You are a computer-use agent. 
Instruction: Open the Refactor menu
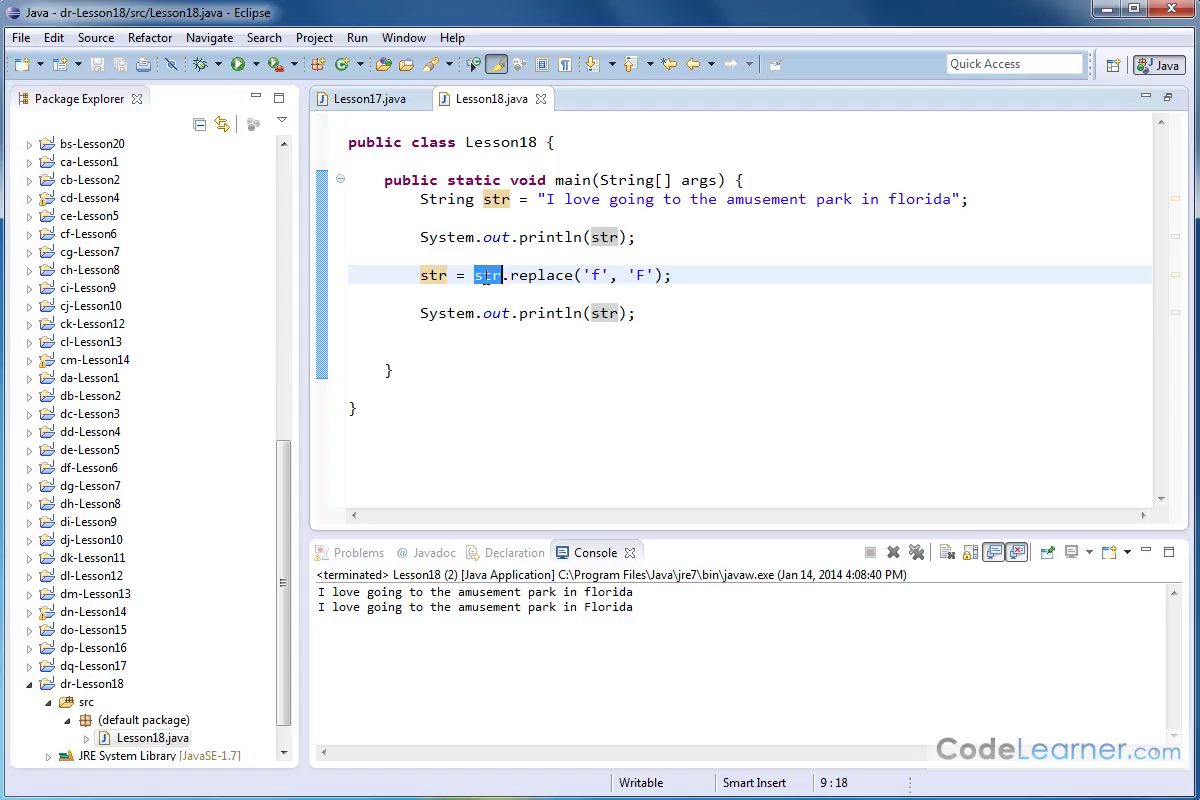(150, 38)
